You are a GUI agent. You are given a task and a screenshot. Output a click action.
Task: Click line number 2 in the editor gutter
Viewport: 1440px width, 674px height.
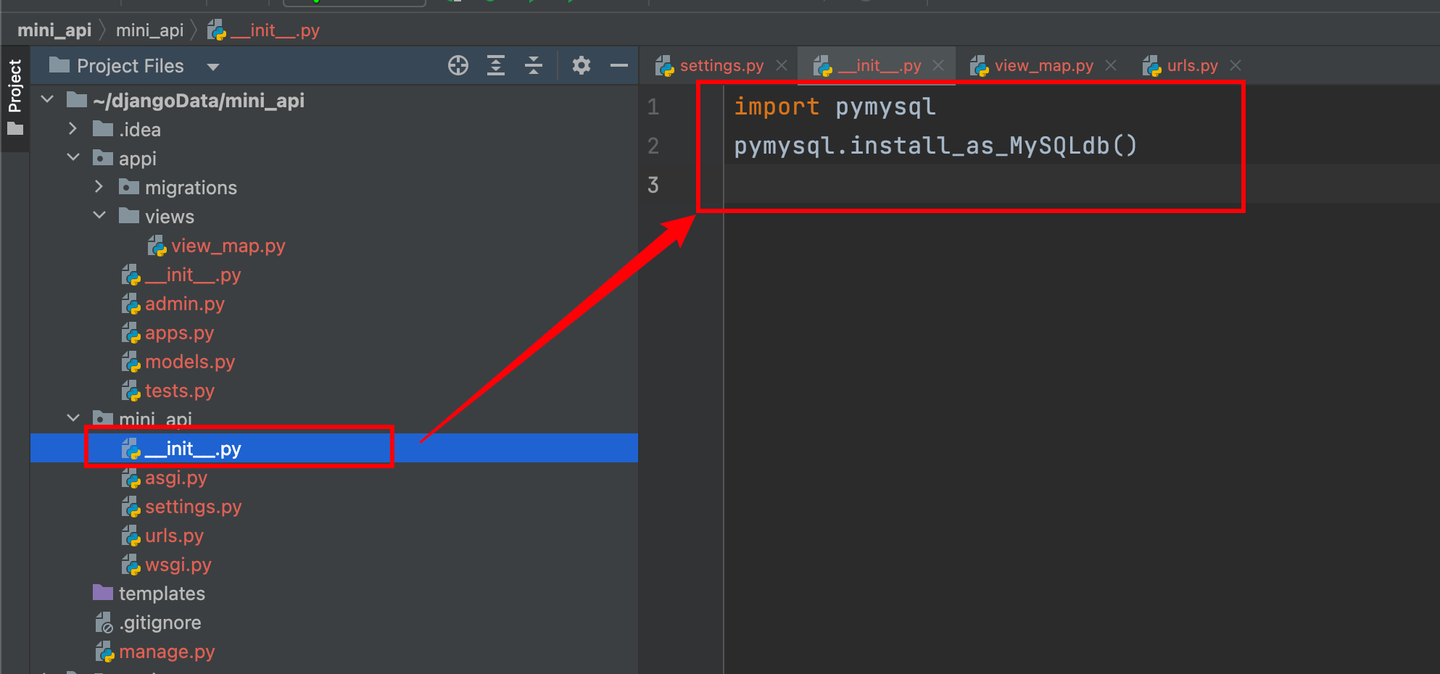653,145
